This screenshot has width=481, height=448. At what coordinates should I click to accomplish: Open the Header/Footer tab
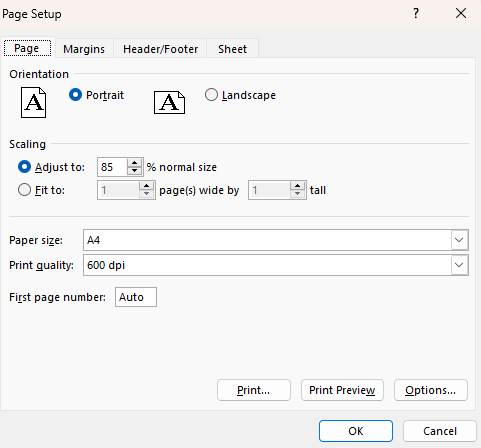[x=160, y=49]
